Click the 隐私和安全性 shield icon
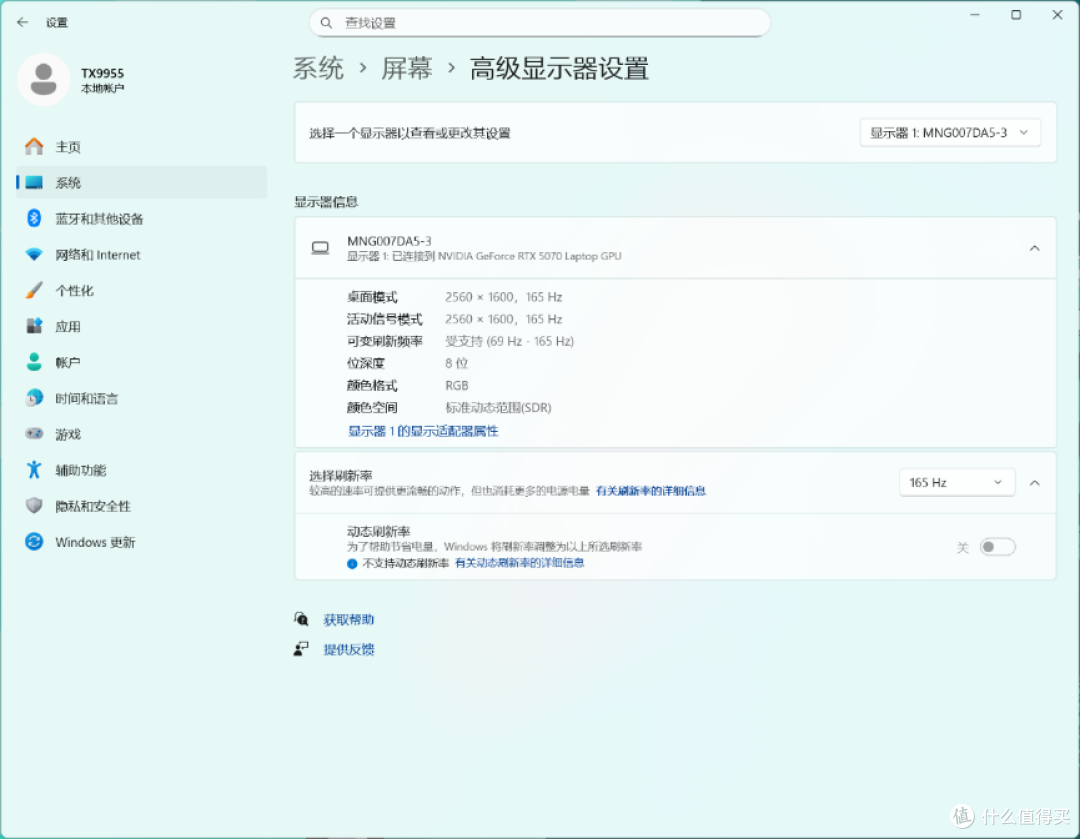Screen dimensions: 1080x839 pos(34,506)
